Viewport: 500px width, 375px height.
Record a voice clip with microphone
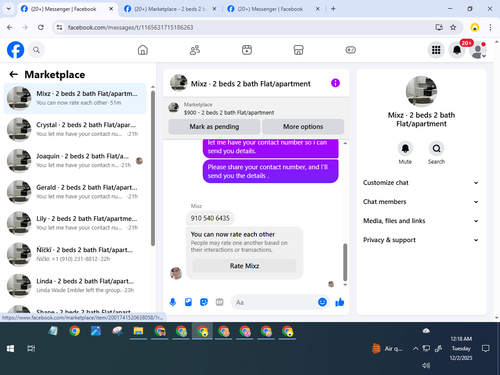click(173, 302)
